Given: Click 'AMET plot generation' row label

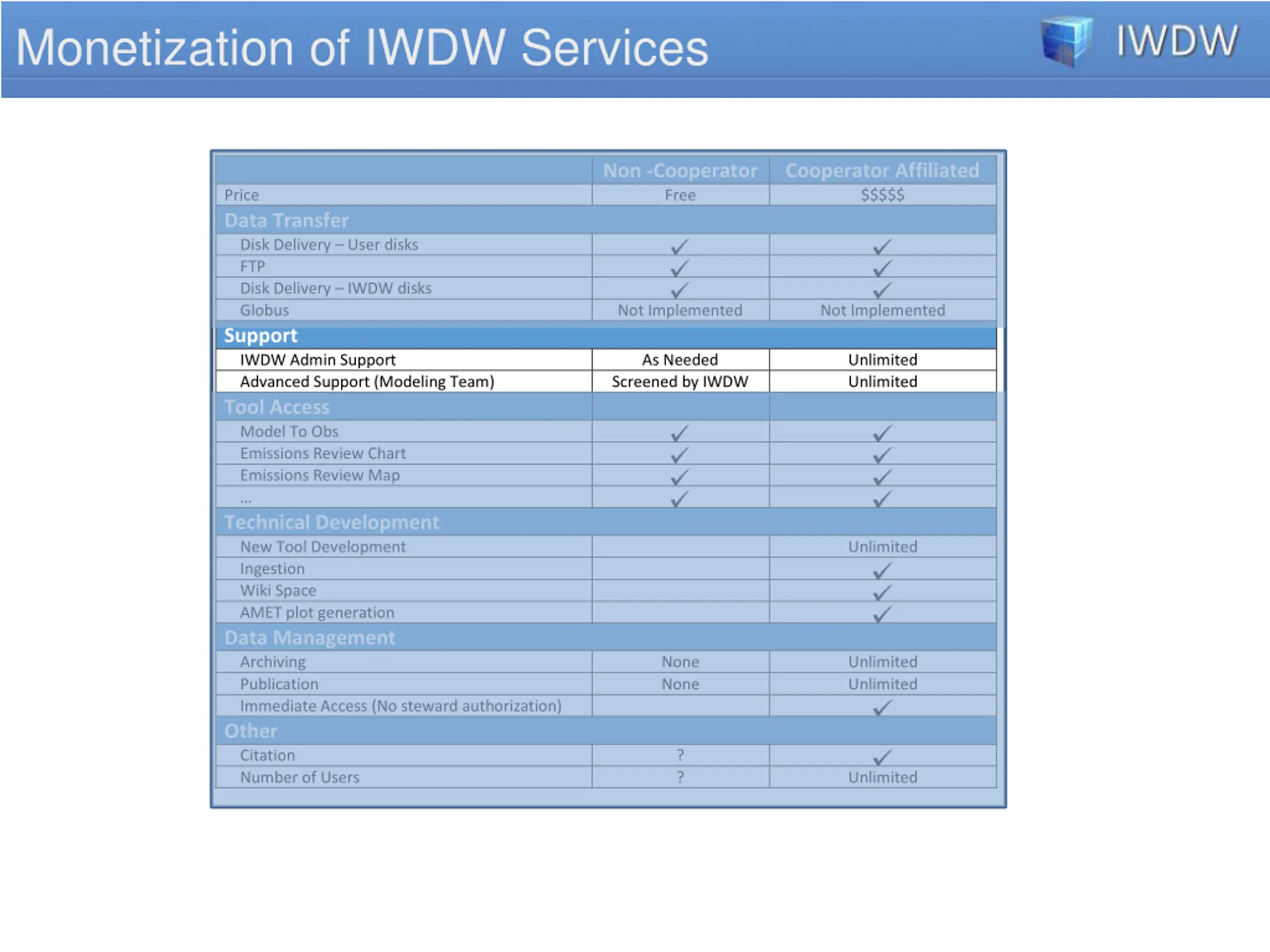Looking at the screenshot, I should [x=317, y=613].
